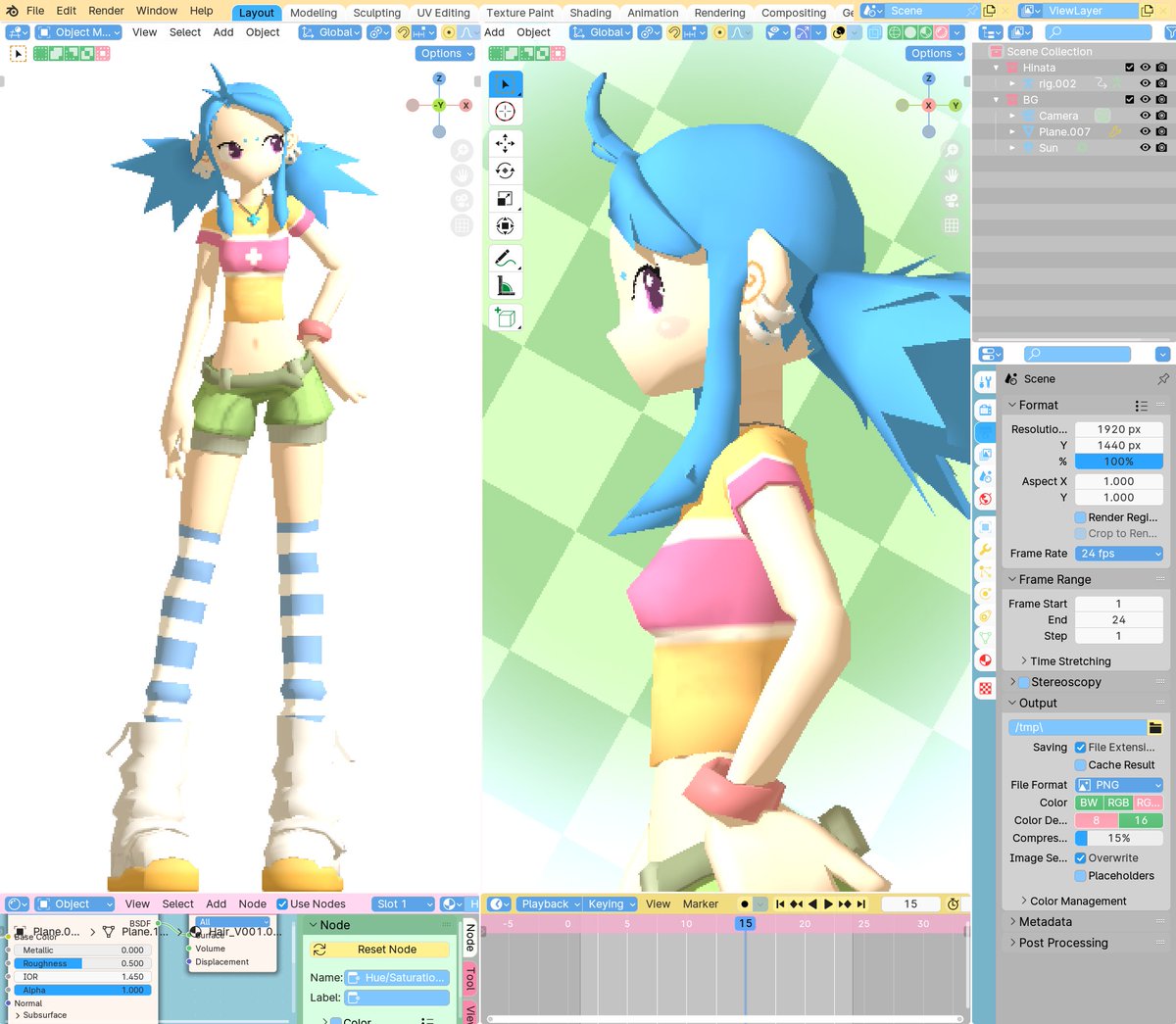This screenshot has width=1176, height=1024.
Task: Select RGB color mode button
Action: click(x=1118, y=803)
